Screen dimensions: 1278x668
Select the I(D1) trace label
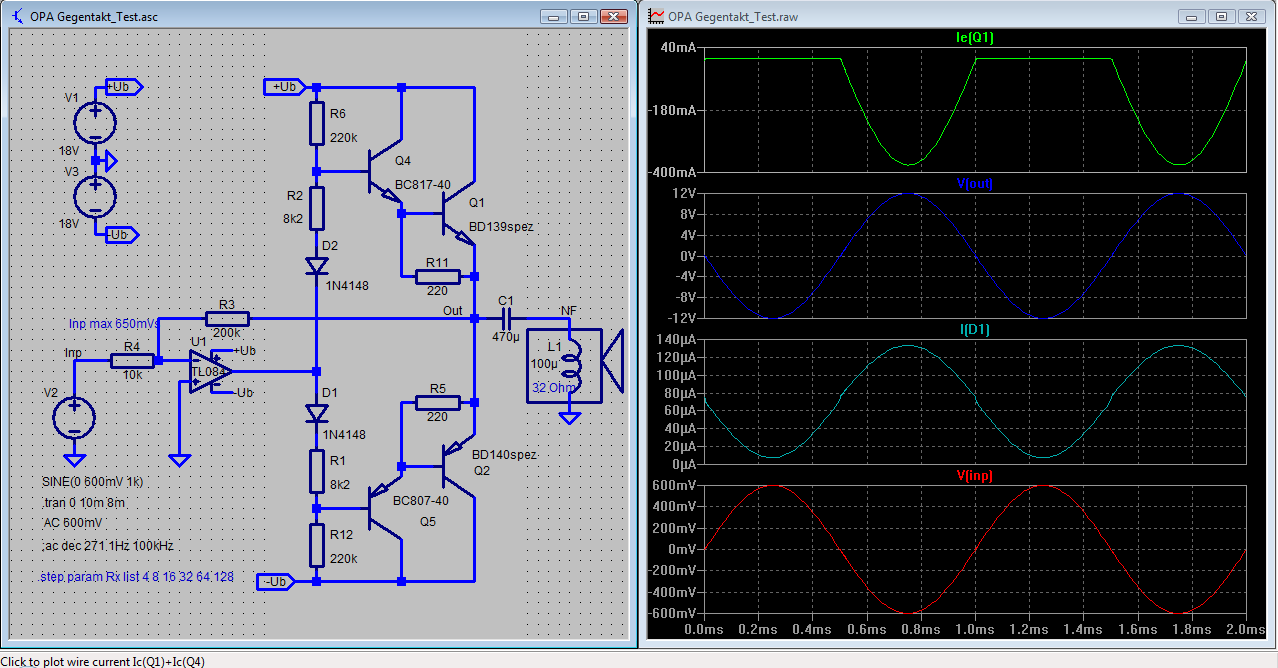click(974, 329)
